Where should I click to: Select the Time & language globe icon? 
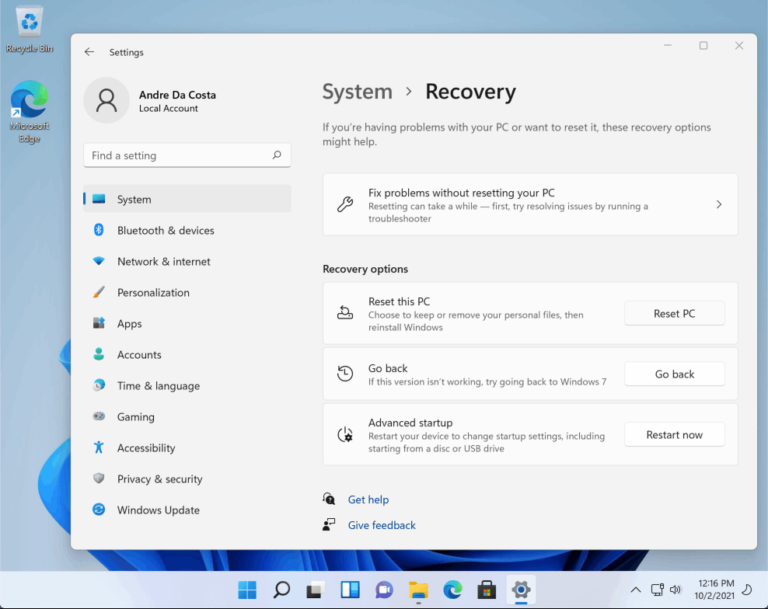pos(98,385)
